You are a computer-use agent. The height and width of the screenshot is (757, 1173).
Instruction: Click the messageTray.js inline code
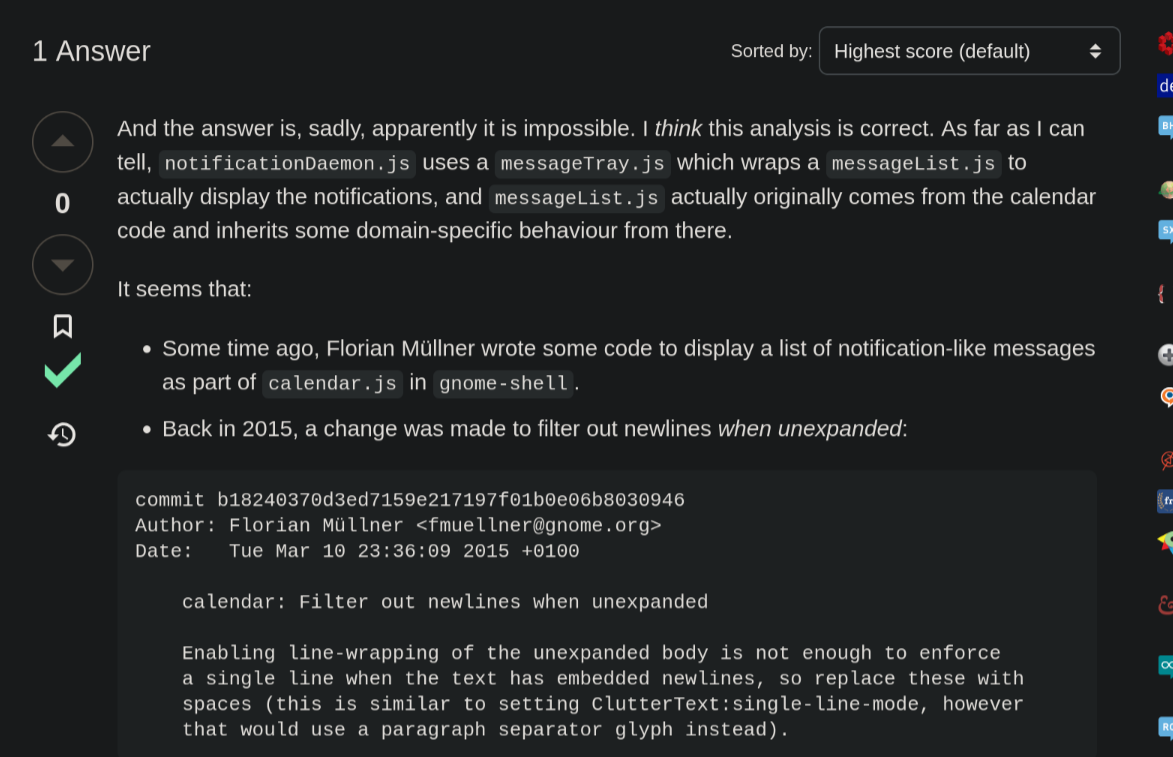click(x=582, y=164)
